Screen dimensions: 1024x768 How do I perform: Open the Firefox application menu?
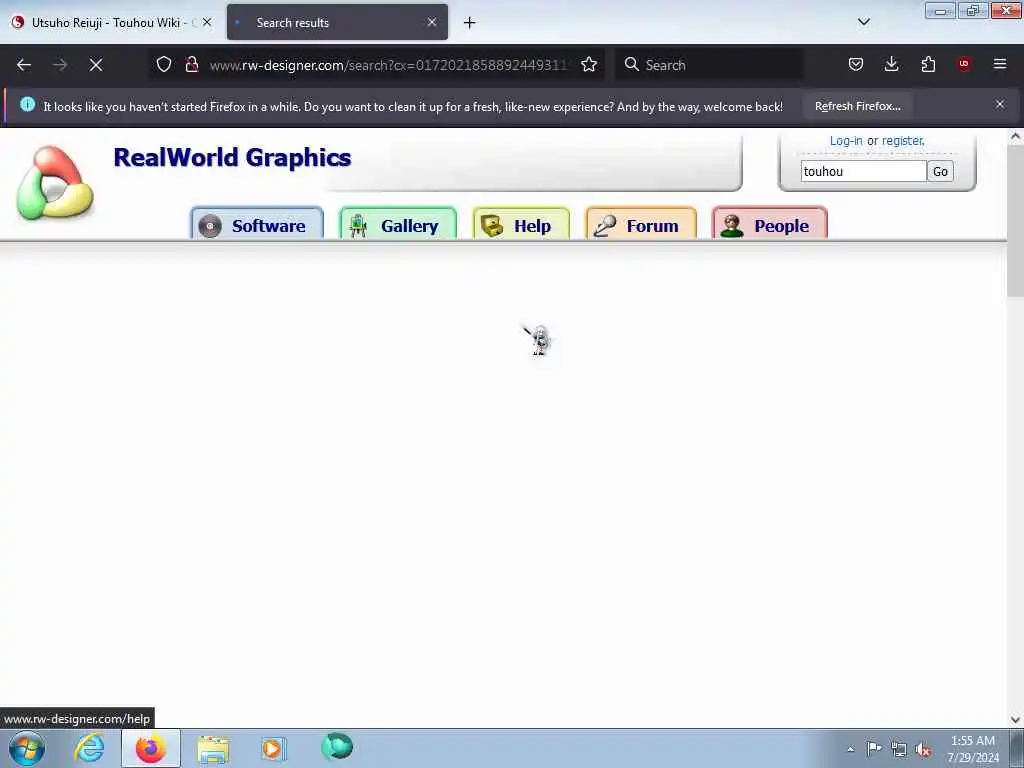[1000, 64]
